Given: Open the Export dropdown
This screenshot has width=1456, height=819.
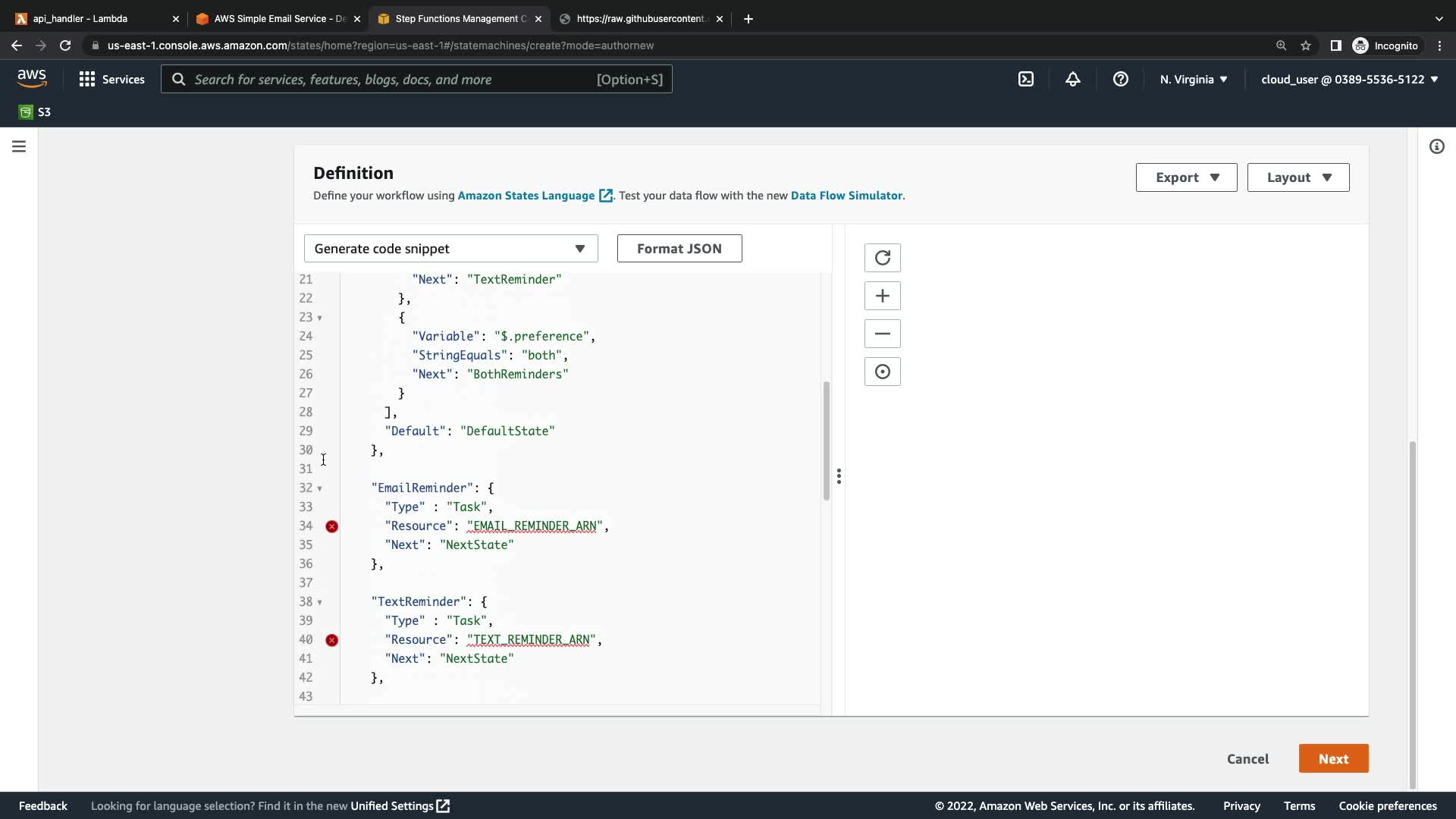Looking at the screenshot, I should click(x=1186, y=177).
